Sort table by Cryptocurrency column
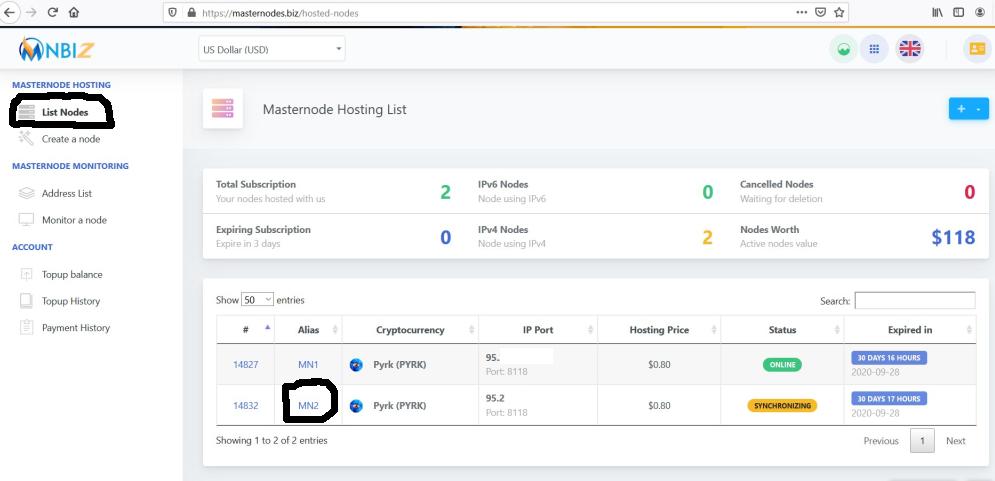 pyautogui.click(x=410, y=330)
